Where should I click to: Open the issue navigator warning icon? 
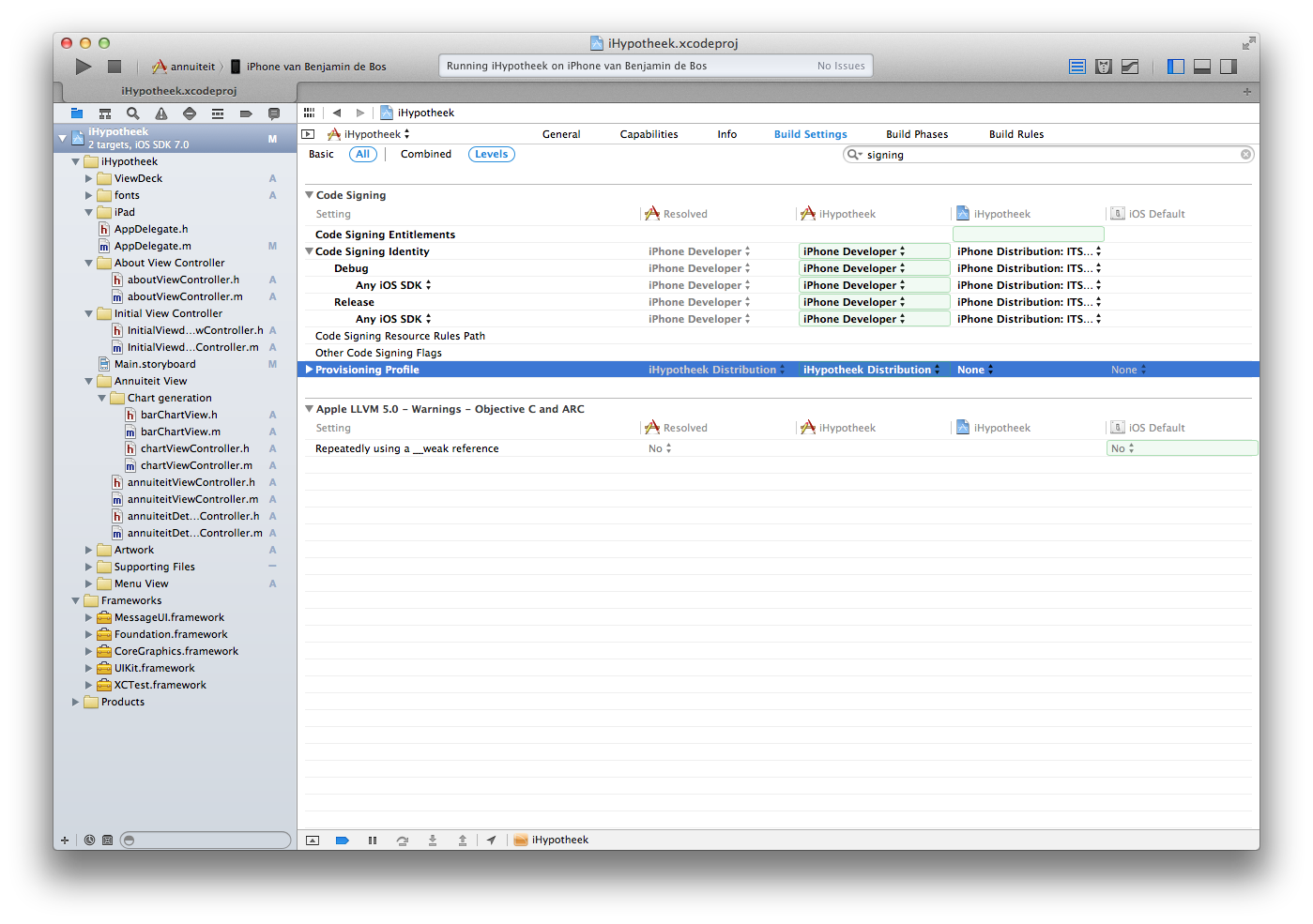pos(161,114)
